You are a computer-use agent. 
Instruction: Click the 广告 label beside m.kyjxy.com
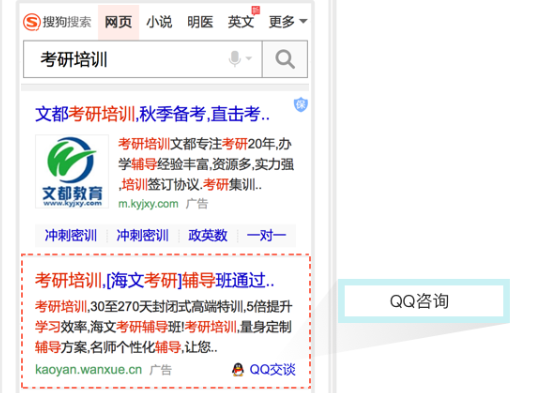(x=197, y=204)
